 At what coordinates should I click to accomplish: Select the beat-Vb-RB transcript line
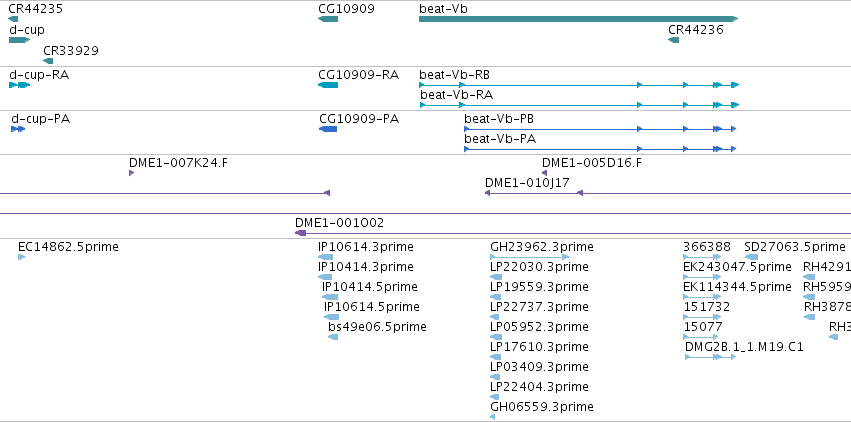579,85
